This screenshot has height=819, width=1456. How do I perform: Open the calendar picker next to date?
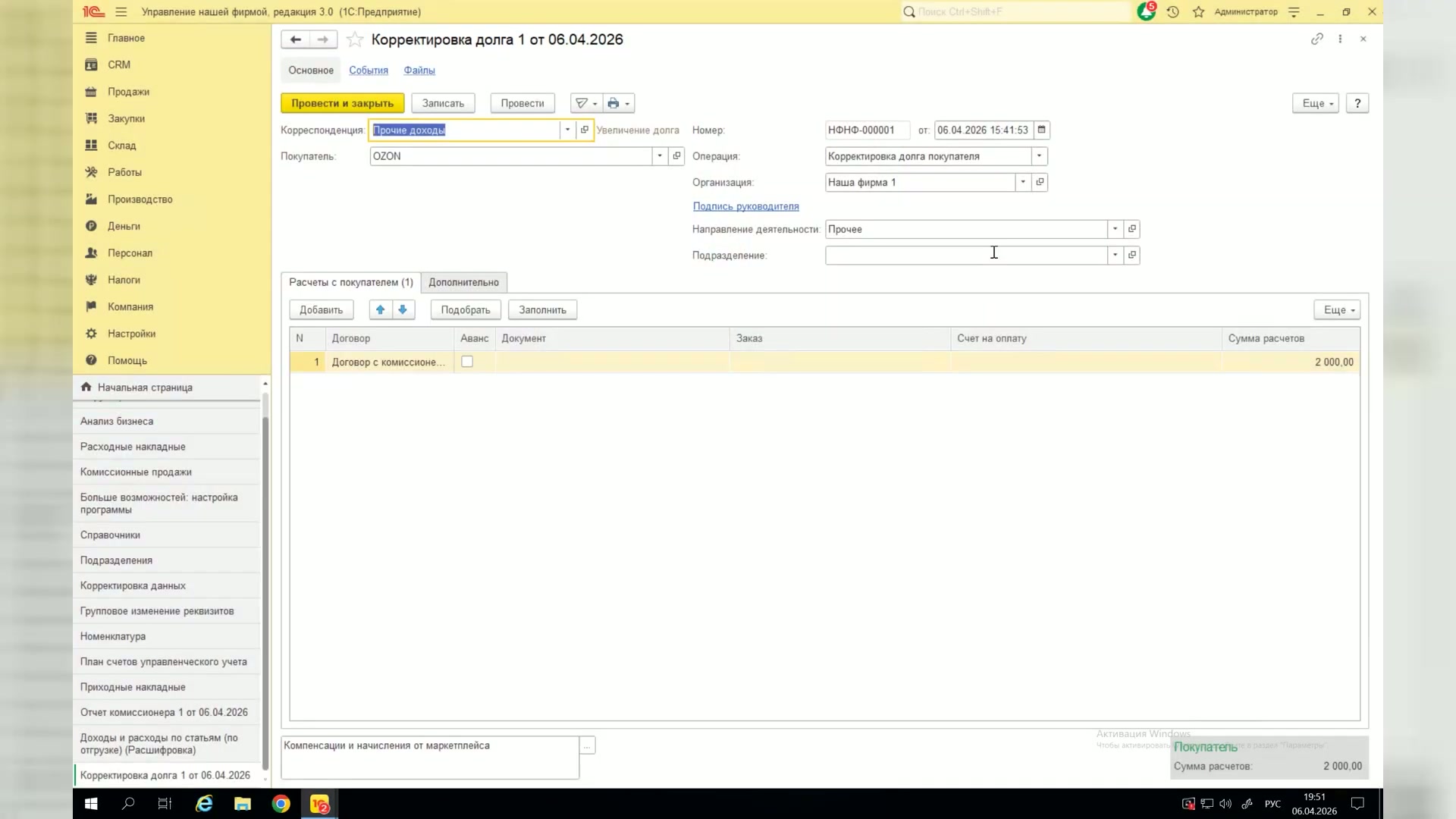pyautogui.click(x=1041, y=130)
